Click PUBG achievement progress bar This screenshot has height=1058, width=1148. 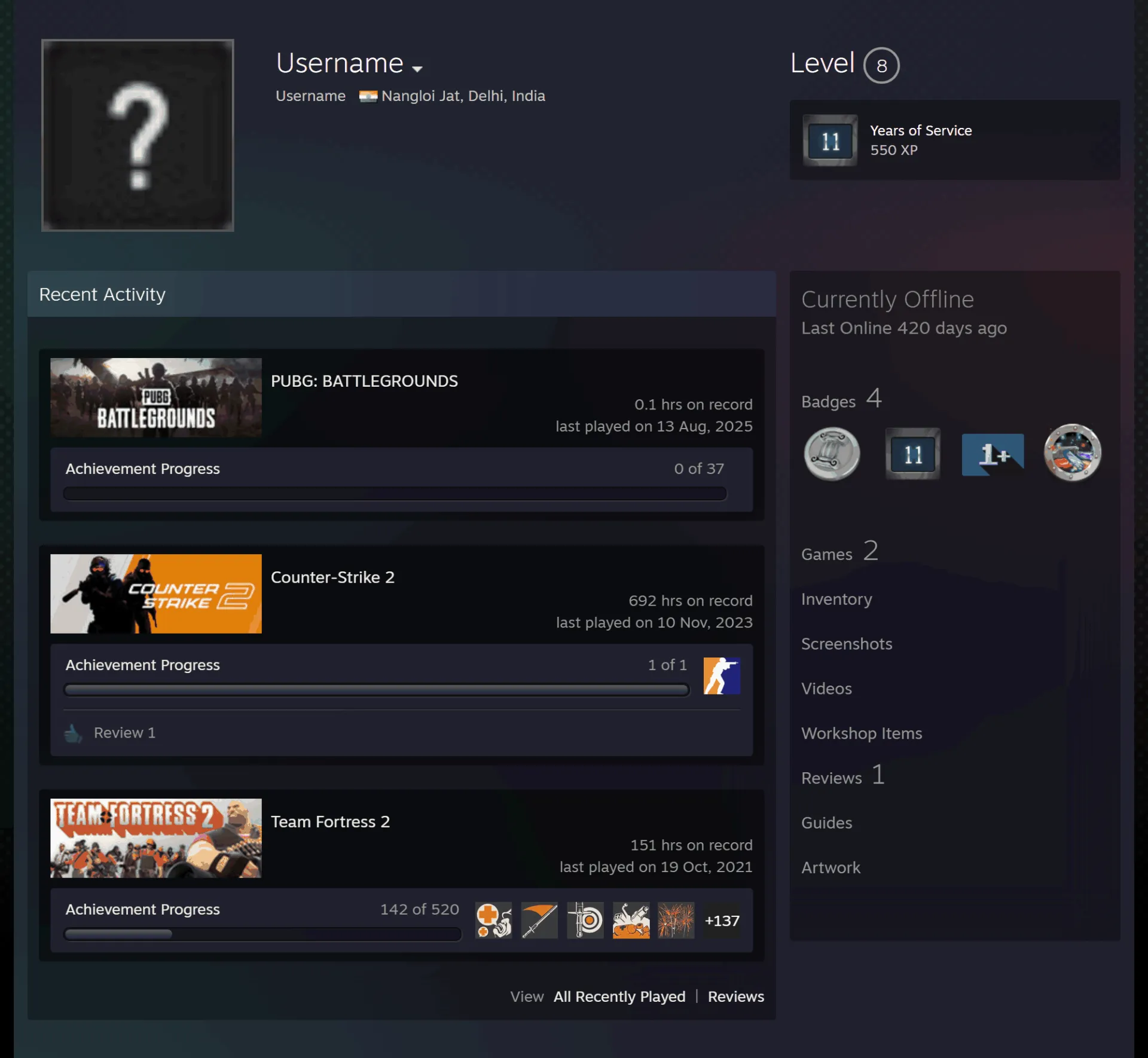coord(395,493)
